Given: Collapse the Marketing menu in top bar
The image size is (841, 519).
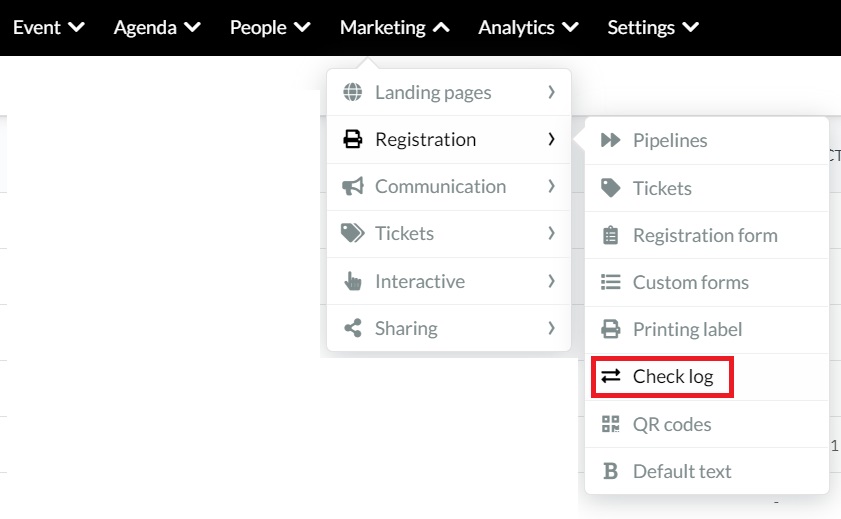Looking at the screenshot, I should click(x=395, y=27).
